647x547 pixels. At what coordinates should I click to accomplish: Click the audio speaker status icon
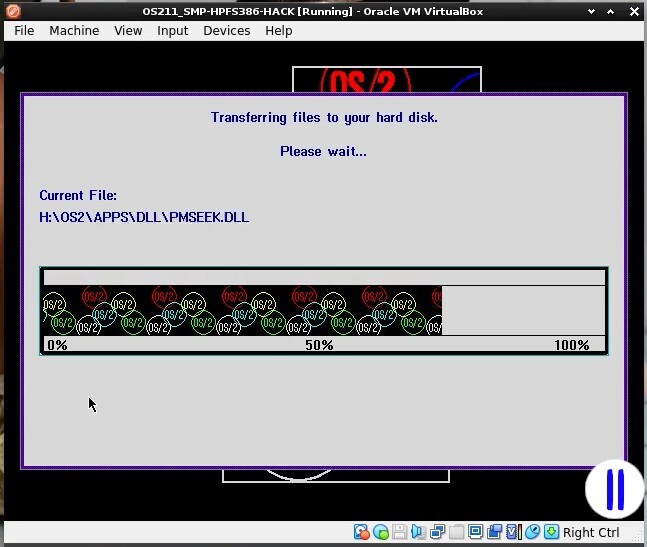pyautogui.click(x=418, y=532)
